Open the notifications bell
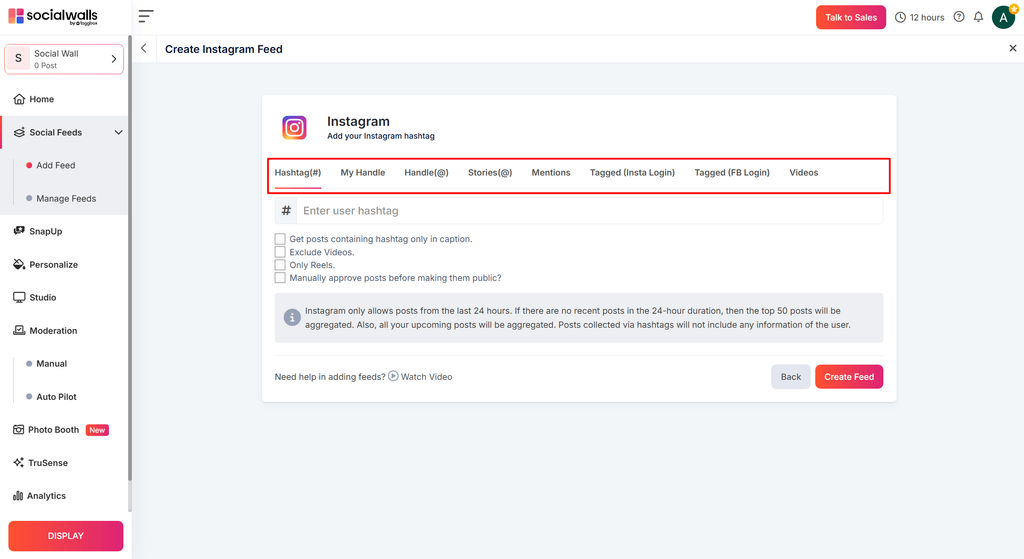The width and height of the screenshot is (1024, 559). click(x=978, y=17)
